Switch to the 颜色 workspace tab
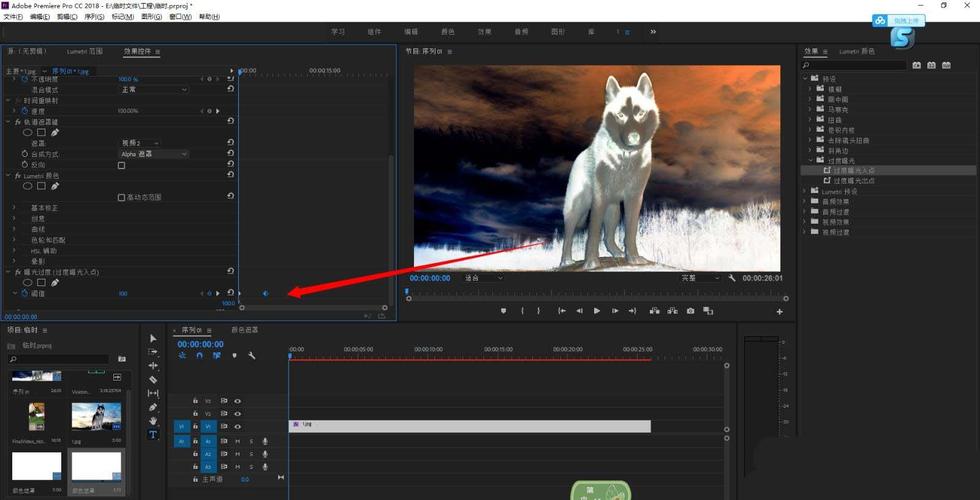The width and height of the screenshot is (980, 500). coord(446,31)
